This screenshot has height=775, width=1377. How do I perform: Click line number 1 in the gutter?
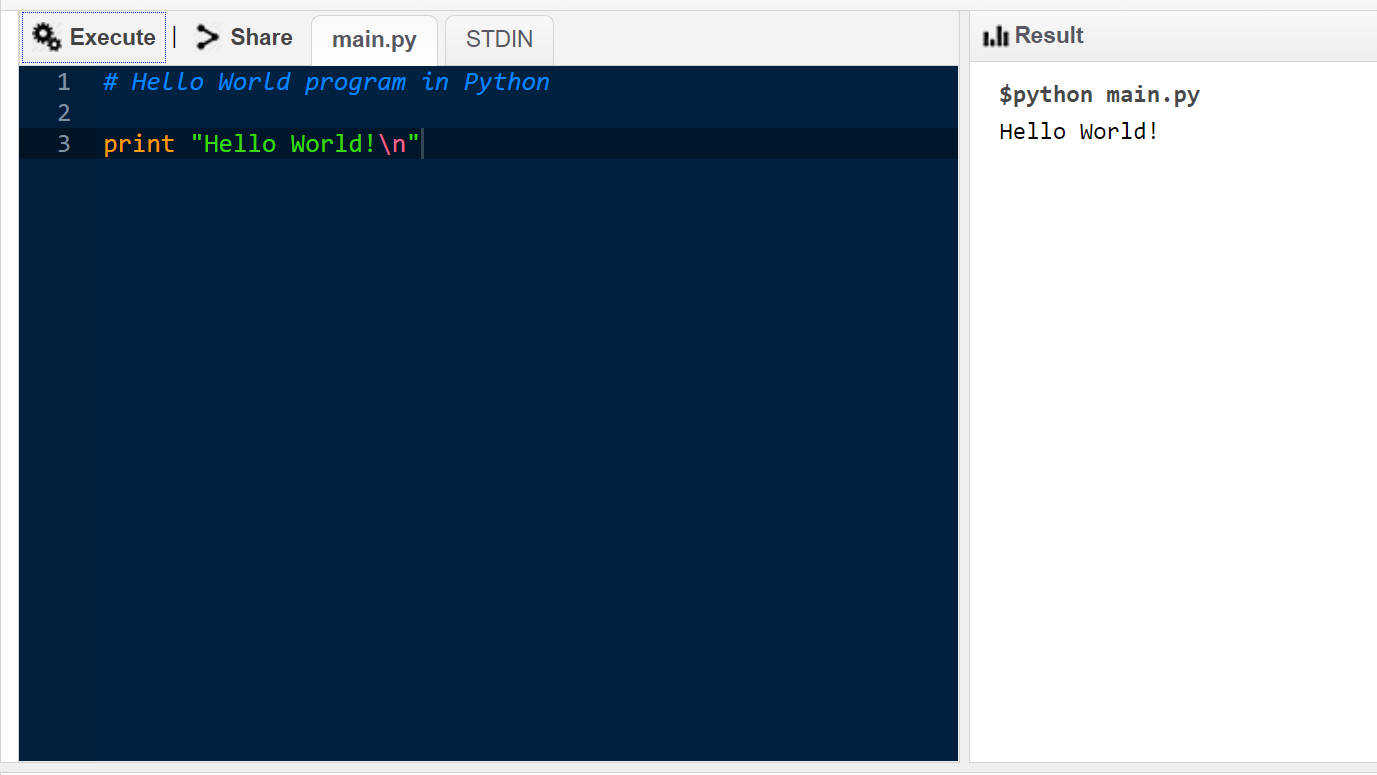(64, 82)
